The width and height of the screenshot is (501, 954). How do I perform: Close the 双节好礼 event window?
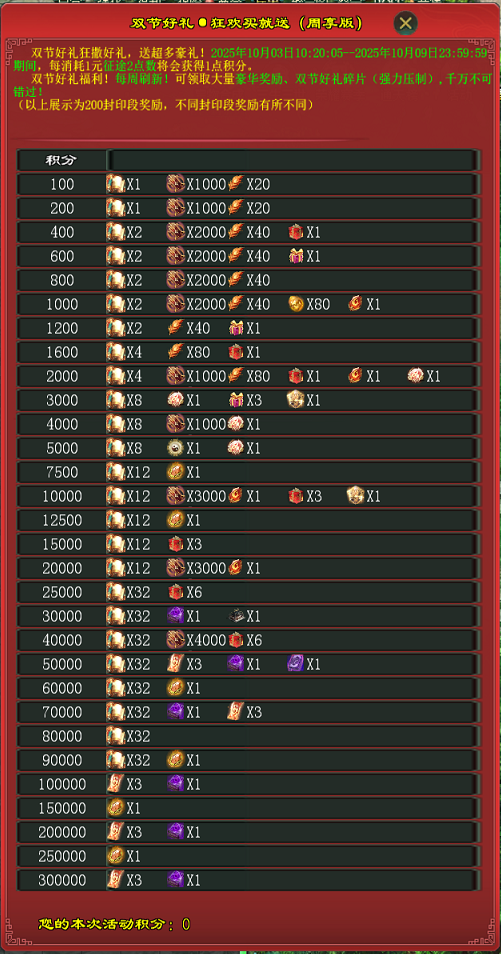click(405, 23)
